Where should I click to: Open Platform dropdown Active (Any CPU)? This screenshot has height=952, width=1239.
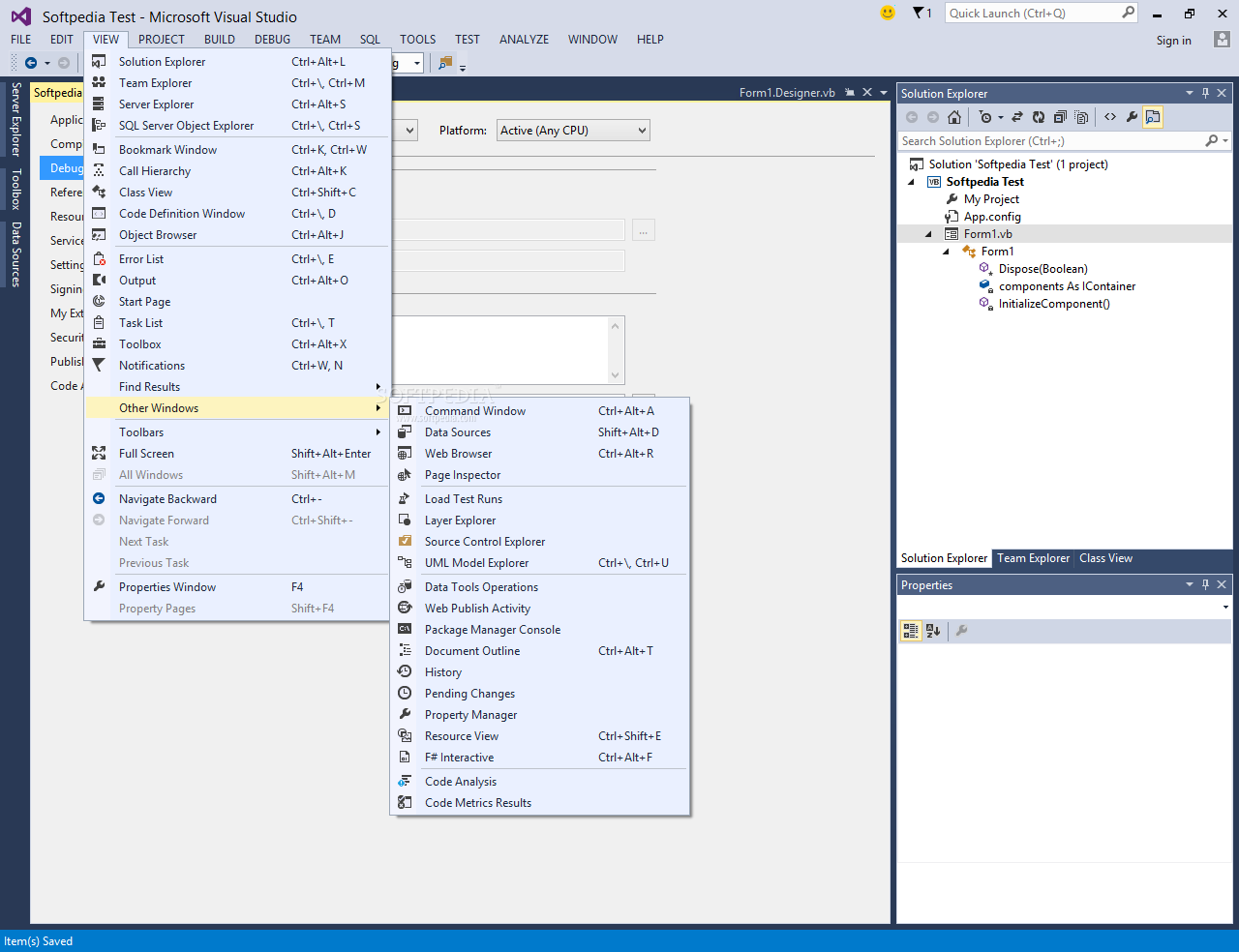pyautogui.click(x=573, y=131)
